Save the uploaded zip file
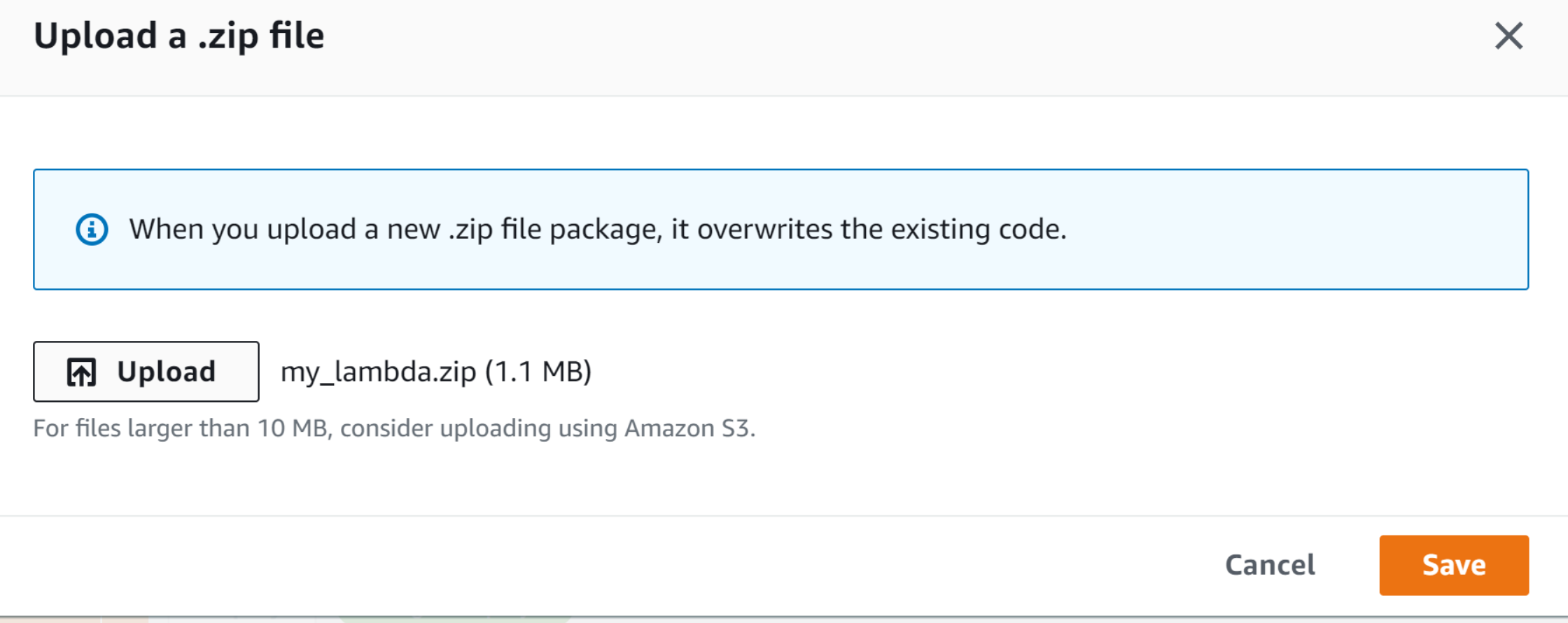This screenshot has height=623, width=1568. 1453,565
